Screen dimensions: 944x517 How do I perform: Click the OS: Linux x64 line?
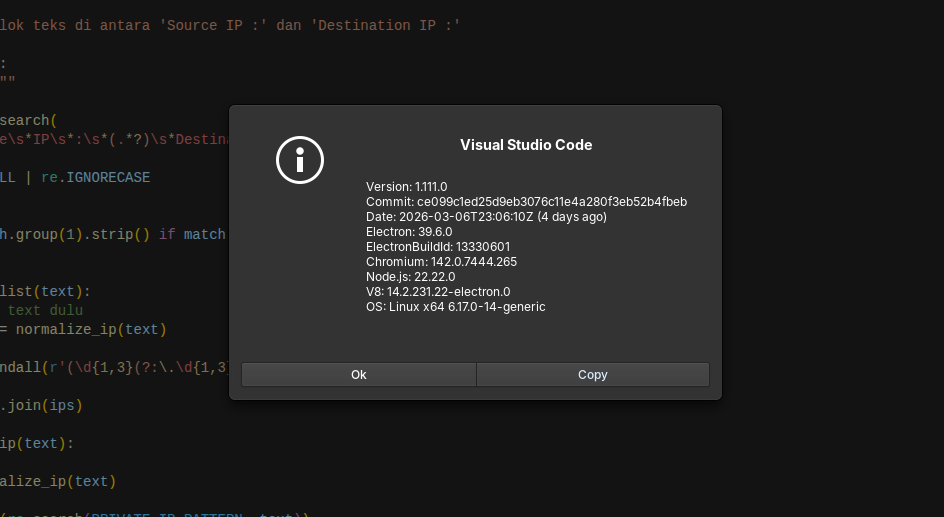pyautogui.click(x=456, y=307)
